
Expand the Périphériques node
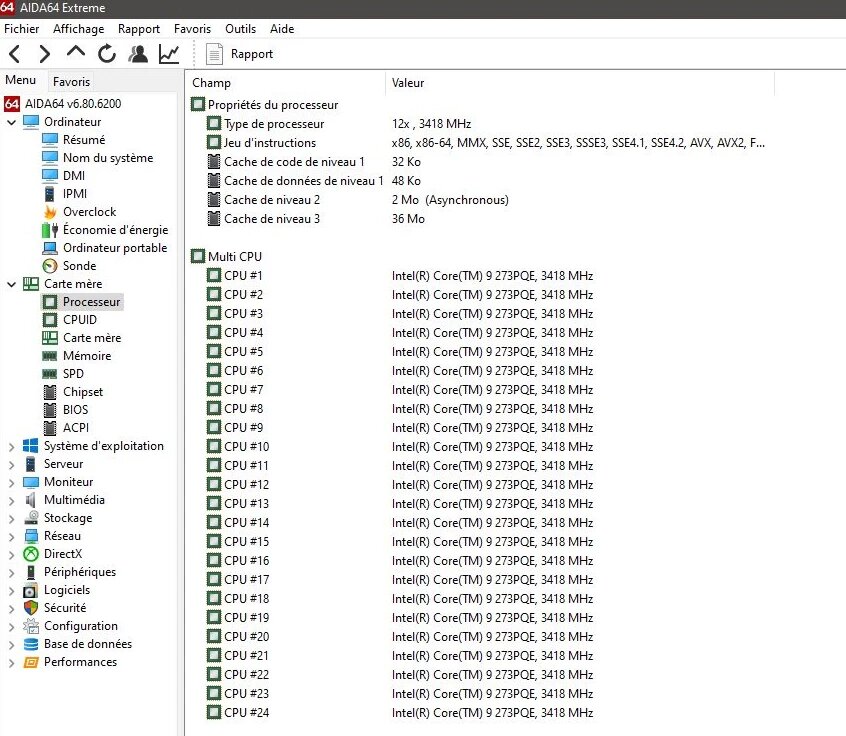(x=11, y=573)
